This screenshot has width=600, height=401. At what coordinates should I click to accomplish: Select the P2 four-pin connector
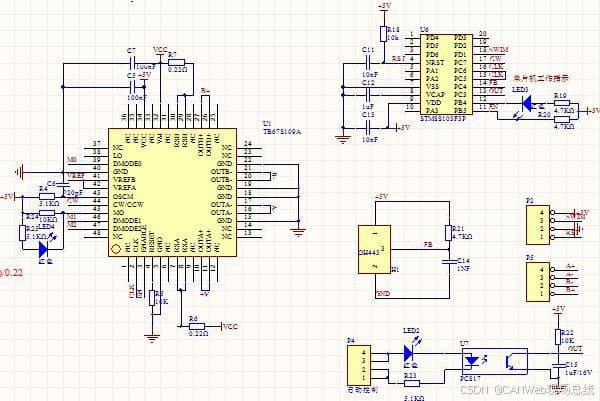coord(538,225)
